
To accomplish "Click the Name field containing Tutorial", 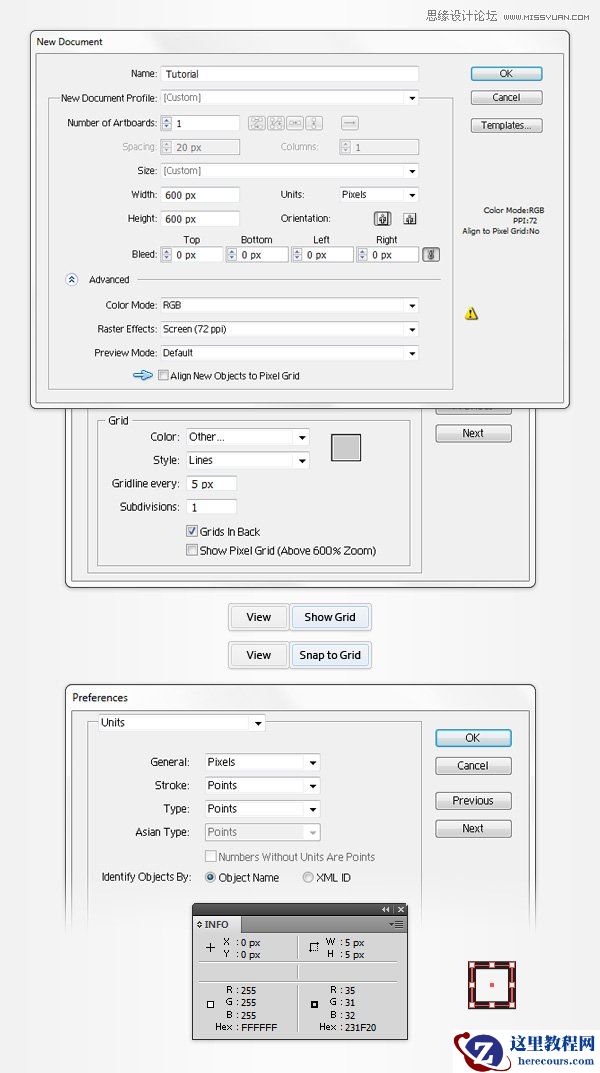I will 290,74.
